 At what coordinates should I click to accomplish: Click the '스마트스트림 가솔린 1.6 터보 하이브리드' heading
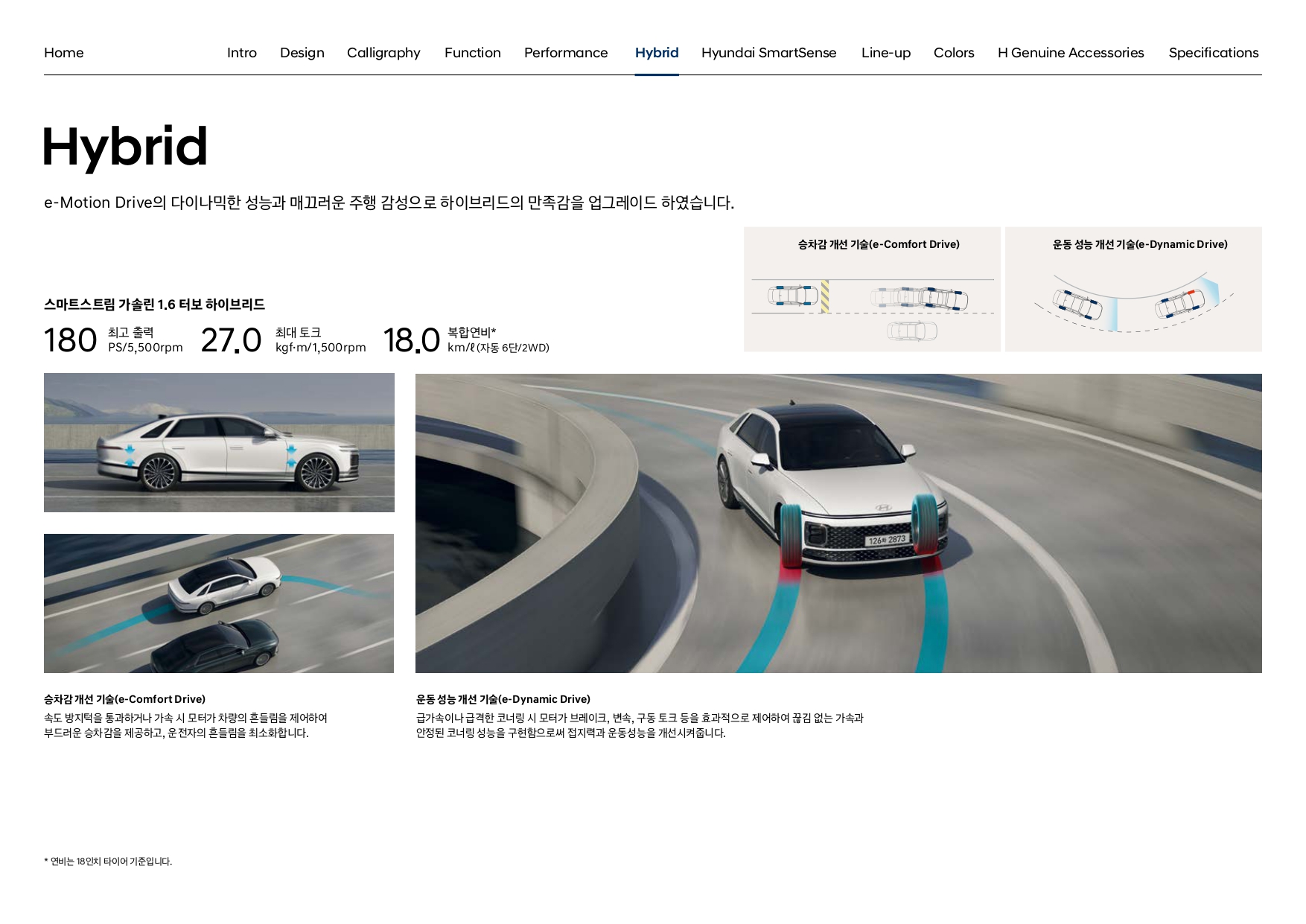(x=154, y=305)
